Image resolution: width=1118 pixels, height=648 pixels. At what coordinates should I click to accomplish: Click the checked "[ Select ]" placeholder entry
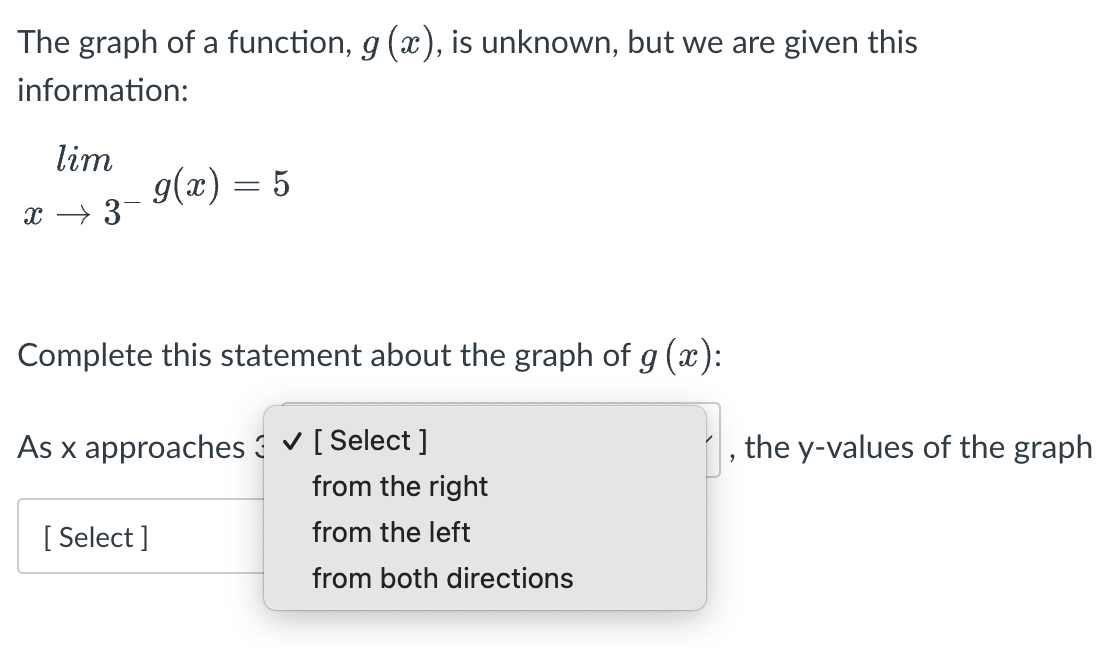coord(372,440)
